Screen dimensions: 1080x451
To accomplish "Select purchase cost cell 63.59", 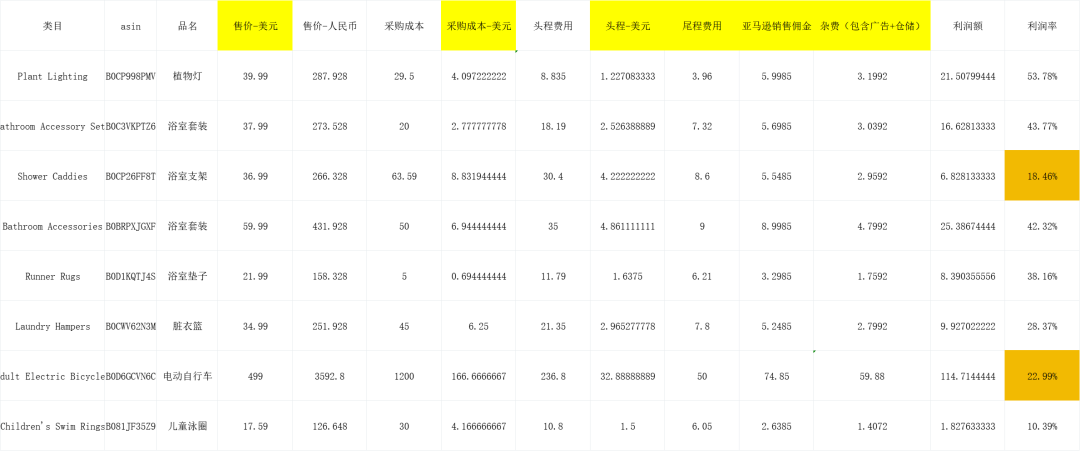I will coord(404,176).
